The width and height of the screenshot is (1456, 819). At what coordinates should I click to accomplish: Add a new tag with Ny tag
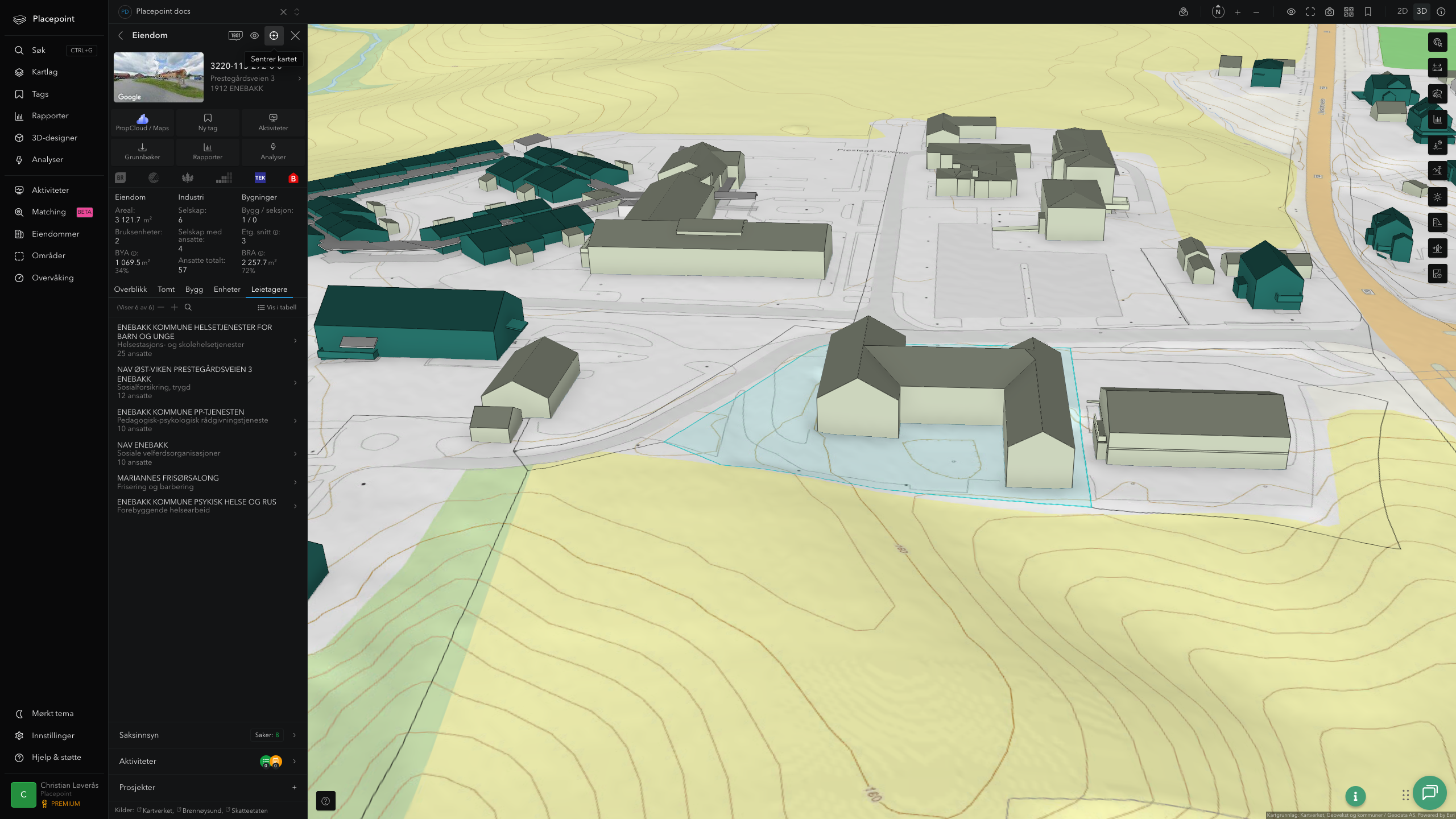(x=208, y=122)
